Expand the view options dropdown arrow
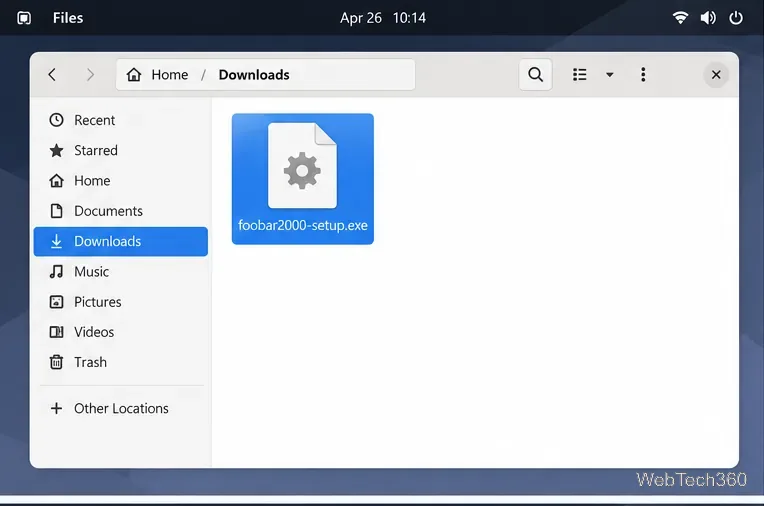 pos(610,75)
